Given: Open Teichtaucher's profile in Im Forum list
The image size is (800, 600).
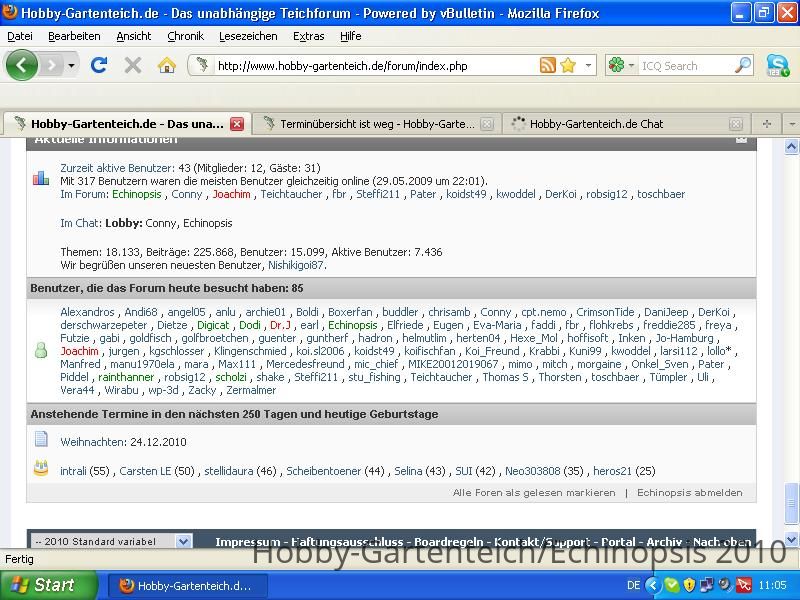Looking at the screenshot, I should click(291, 194).
